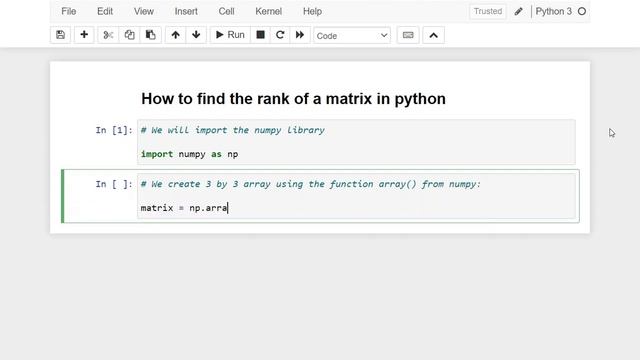This screenshot has width=640, height=360.
Task: Restart kernel and run all fast-forward icon
Action: pos(300,35)
